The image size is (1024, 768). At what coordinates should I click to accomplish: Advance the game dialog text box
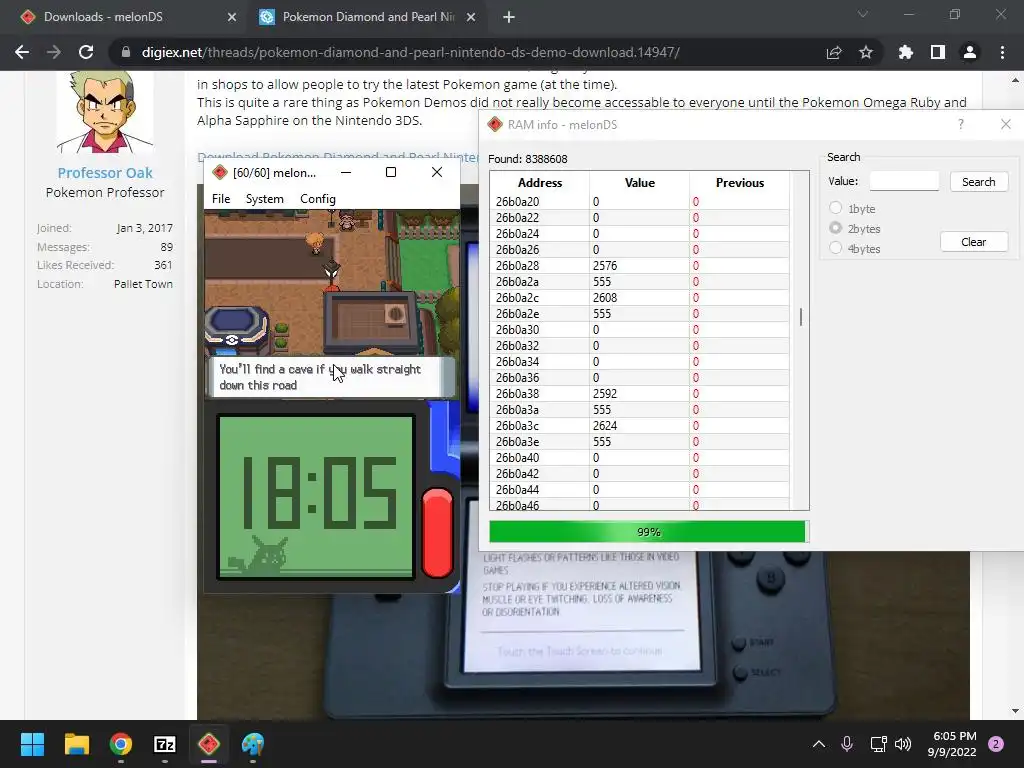332,377
